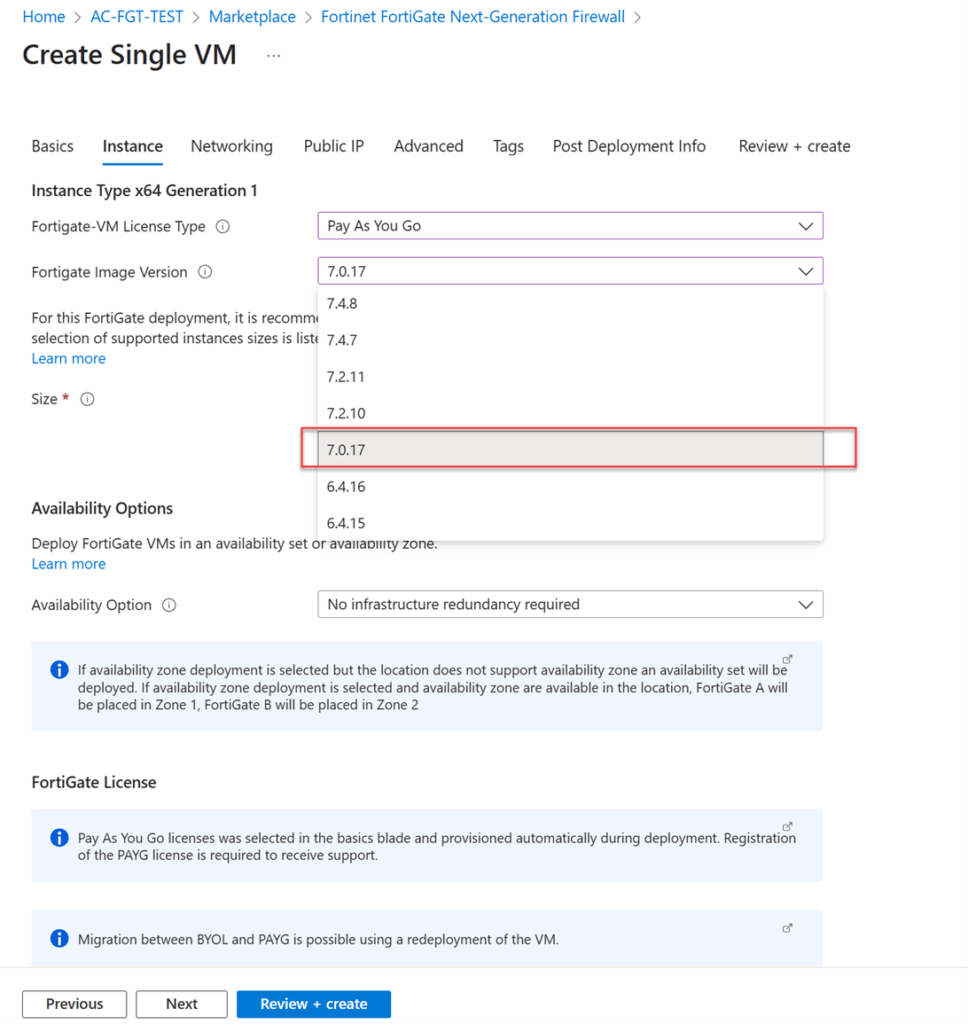968x1024 pixels.
Task: Open external link icon in PAYG license notice
Action: click(787, 827)
